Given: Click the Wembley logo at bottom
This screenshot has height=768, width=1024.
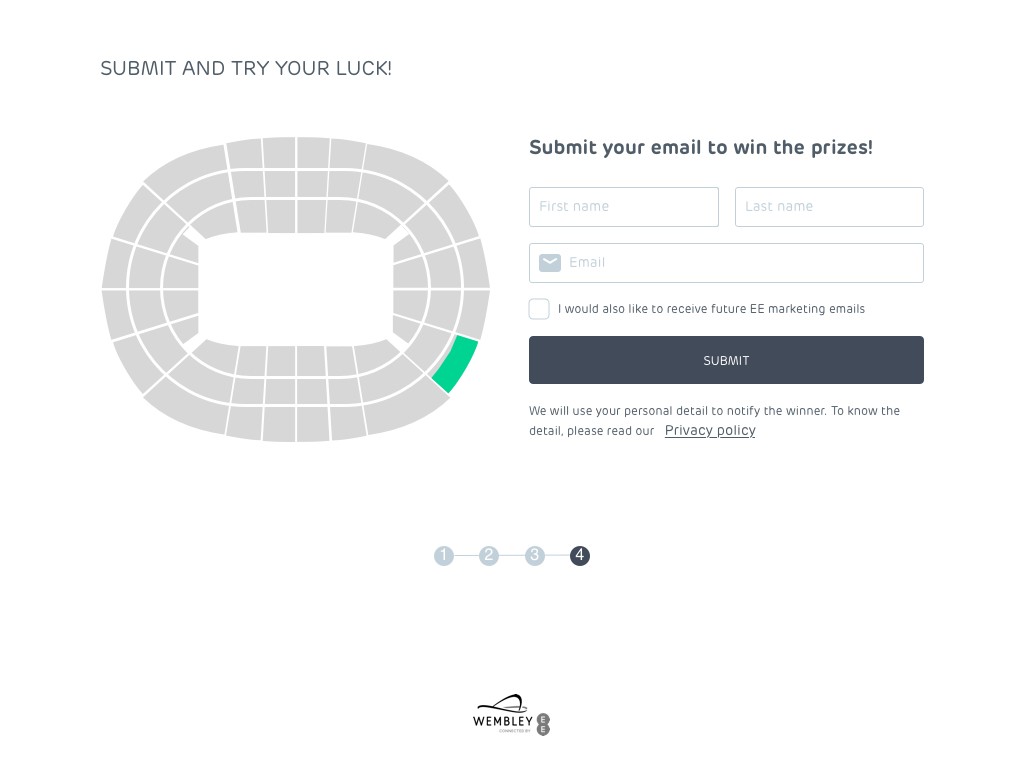Looking at the screenshot, I should click(x=502, y=714).
